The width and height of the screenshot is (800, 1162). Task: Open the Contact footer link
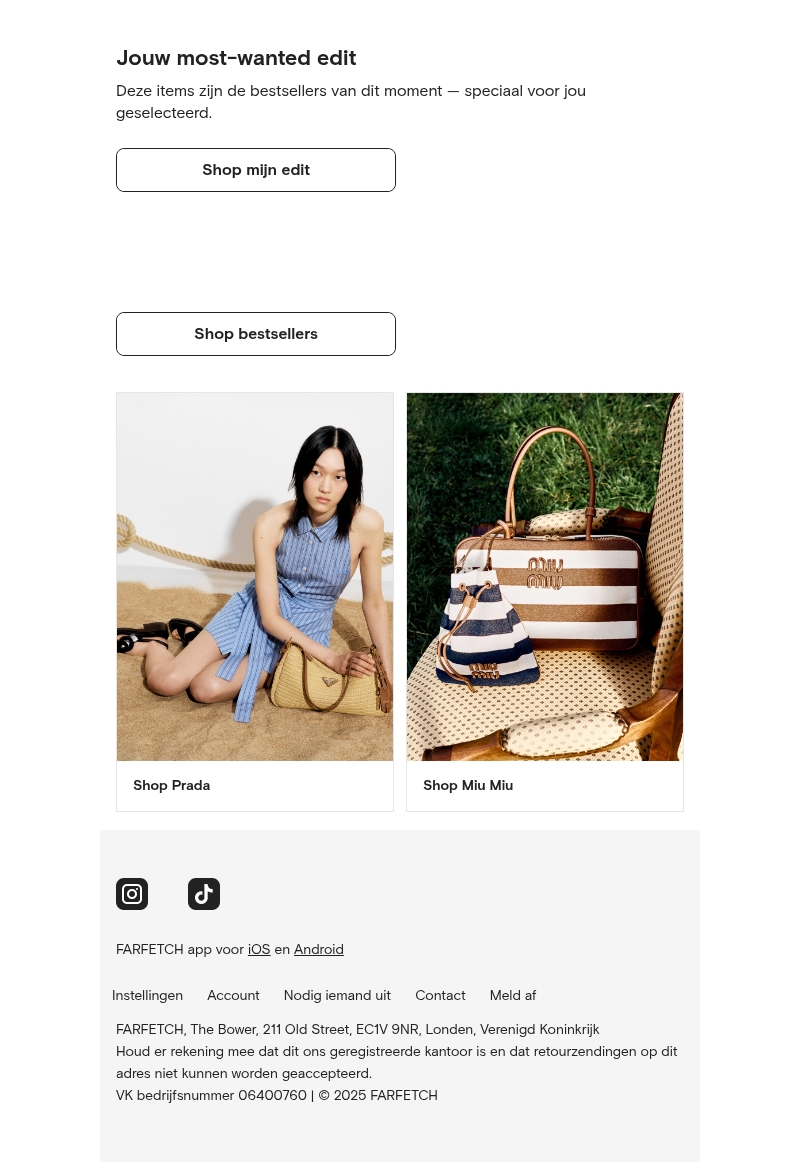(x=440, y=995)
